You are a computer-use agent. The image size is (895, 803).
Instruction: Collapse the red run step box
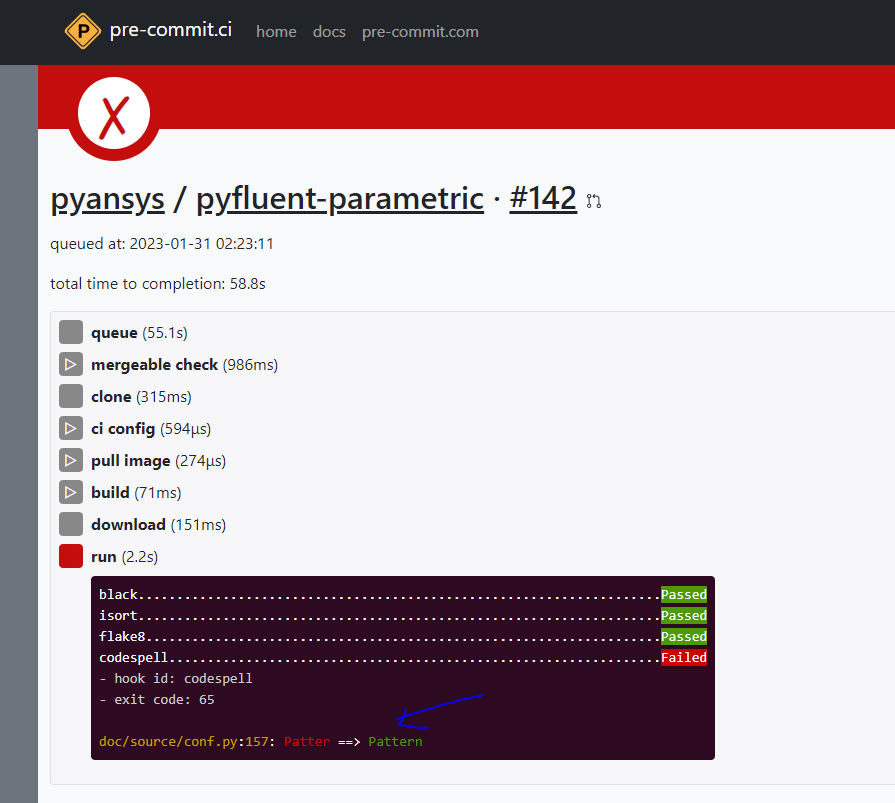[71, 556]
